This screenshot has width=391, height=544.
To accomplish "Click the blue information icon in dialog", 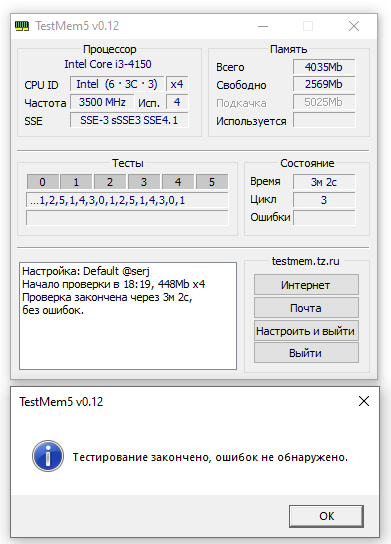I will click(48, 456).
